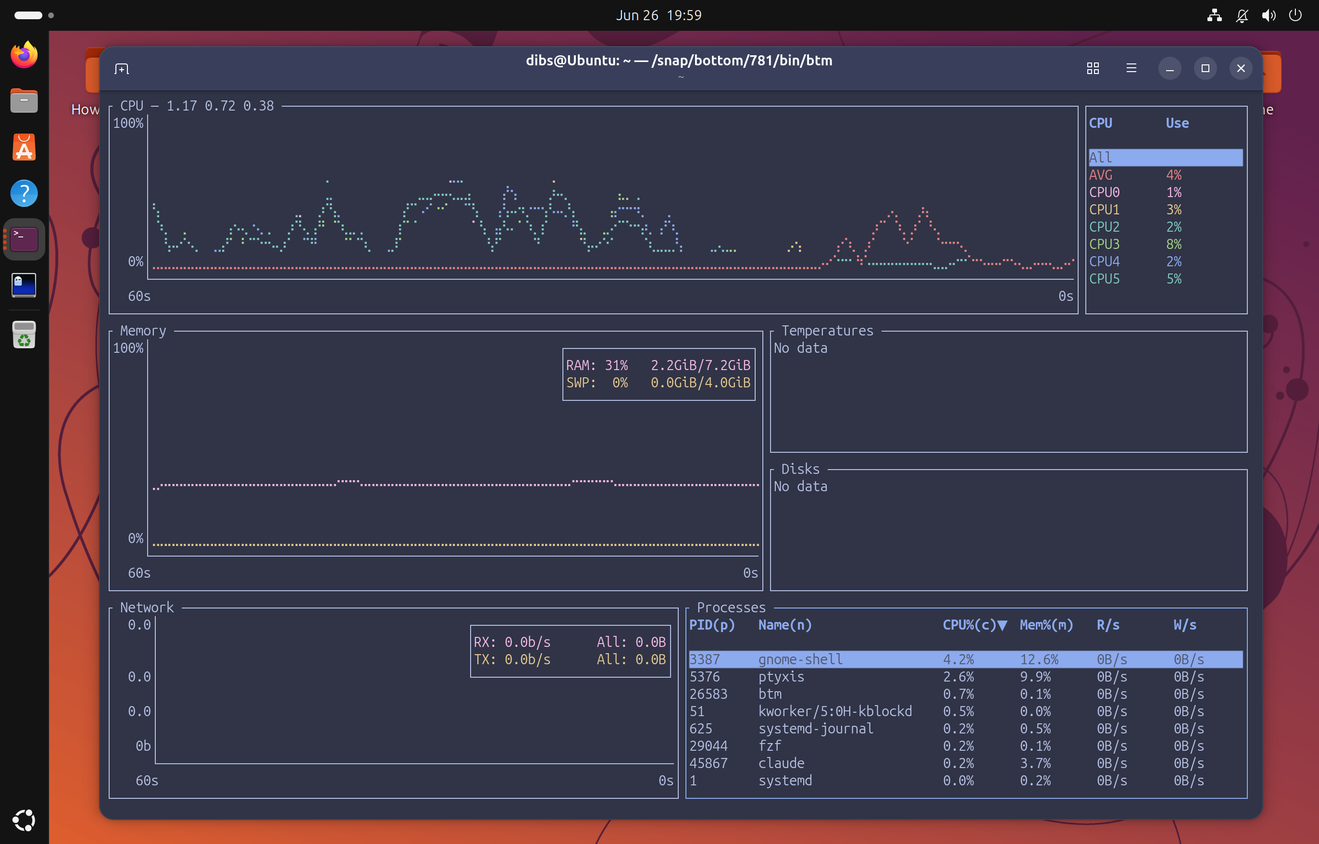Select the systemd-journal process row
The height and width of the screenshot is (844, 1319).
(x=966, y=729)
